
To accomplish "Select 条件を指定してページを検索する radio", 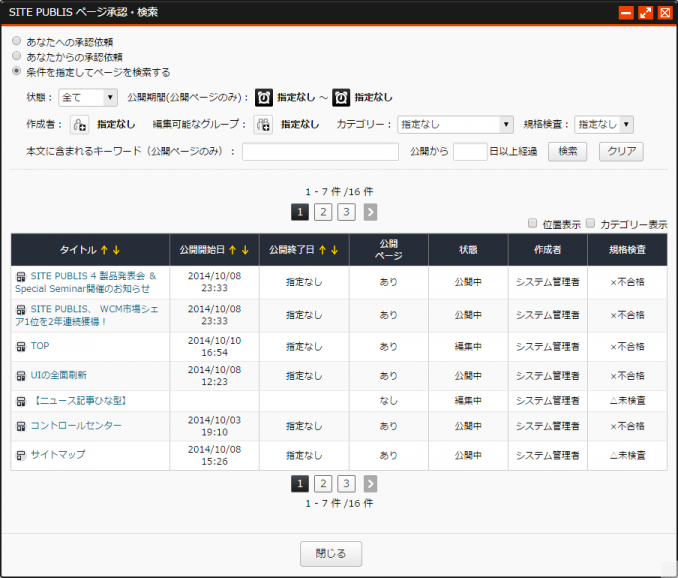I will click(16, 71).
